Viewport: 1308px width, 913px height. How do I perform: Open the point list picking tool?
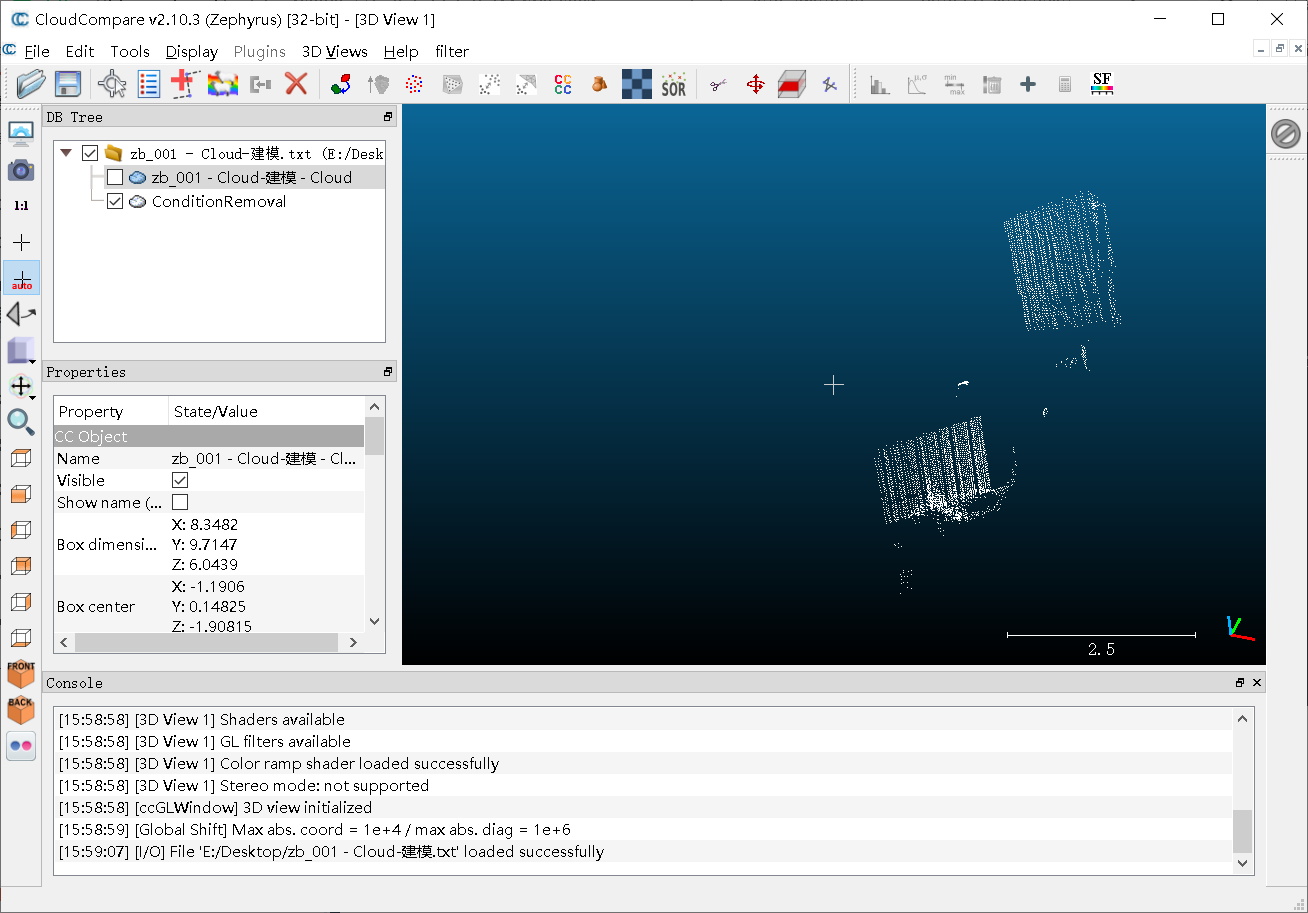click(149, 84)
